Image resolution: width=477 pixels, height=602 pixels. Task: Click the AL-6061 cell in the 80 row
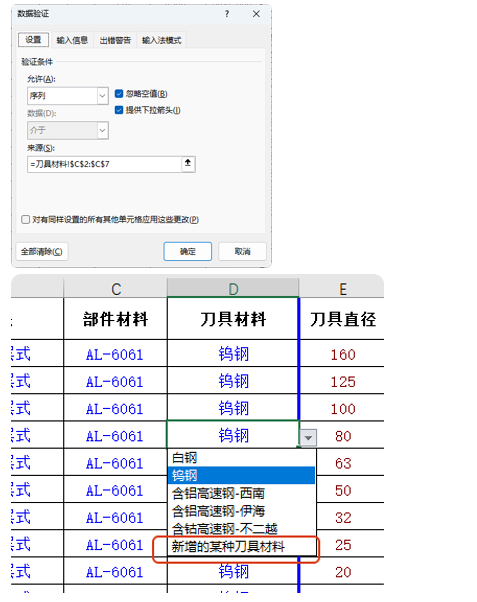[x=116, y=435]
